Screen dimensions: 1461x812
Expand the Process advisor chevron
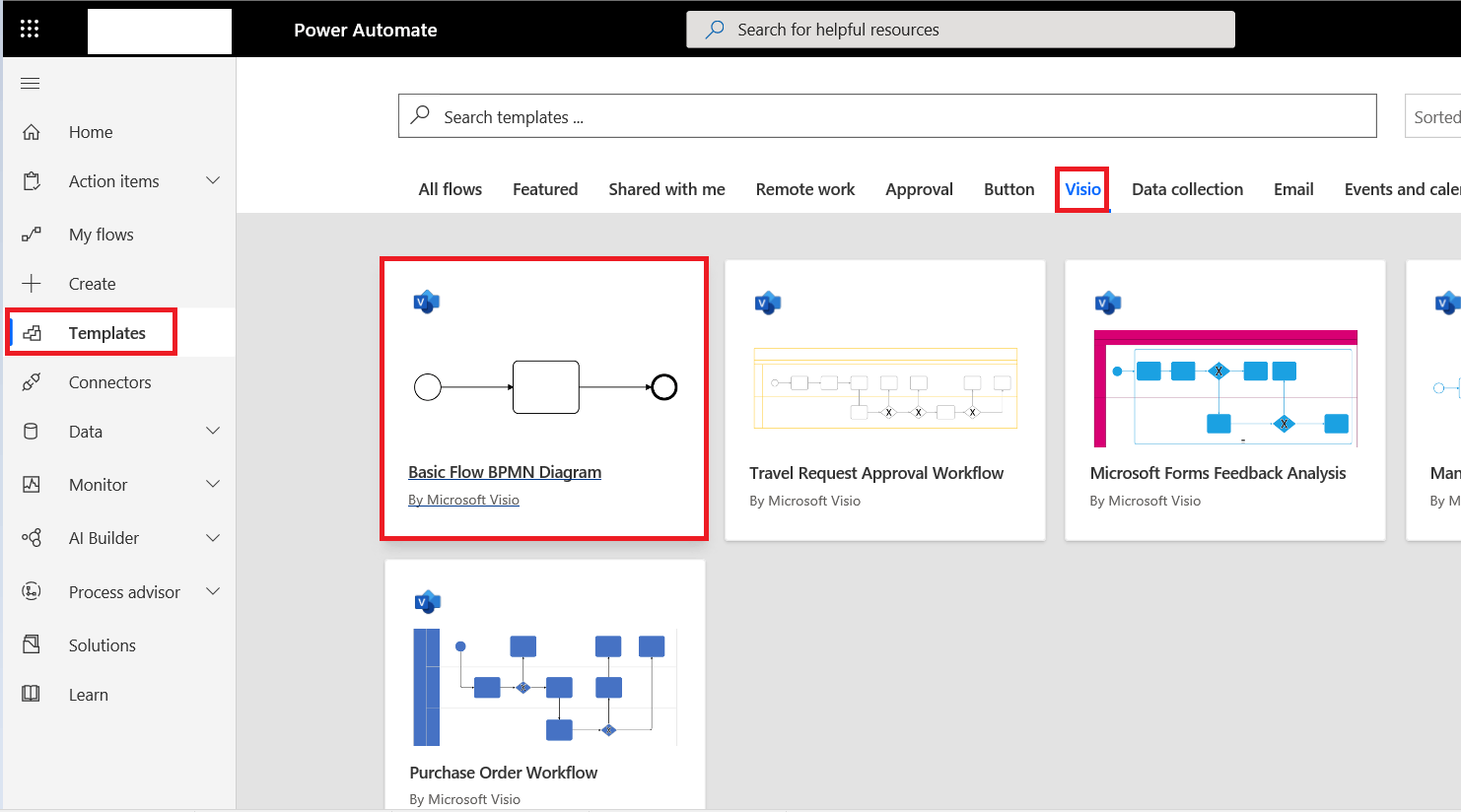tap(213, 591)
